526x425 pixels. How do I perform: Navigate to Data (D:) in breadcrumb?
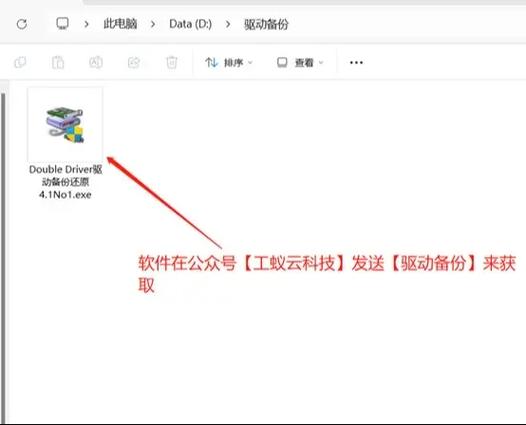[191, 24]
